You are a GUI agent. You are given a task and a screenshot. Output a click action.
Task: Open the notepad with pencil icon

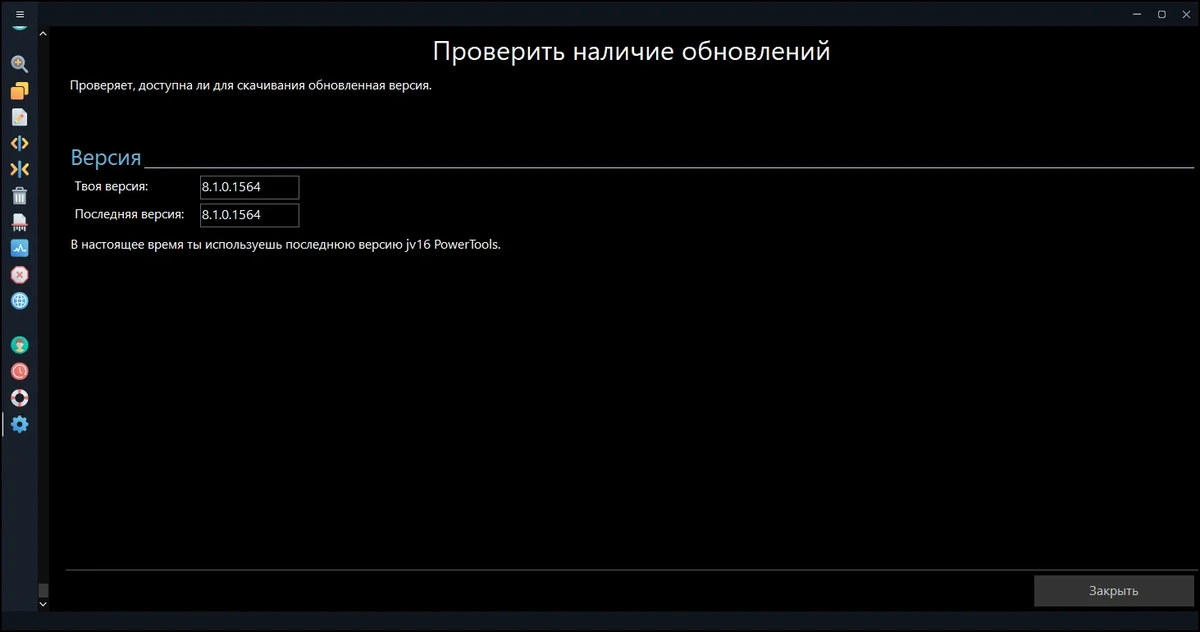[x=19, y=117]
